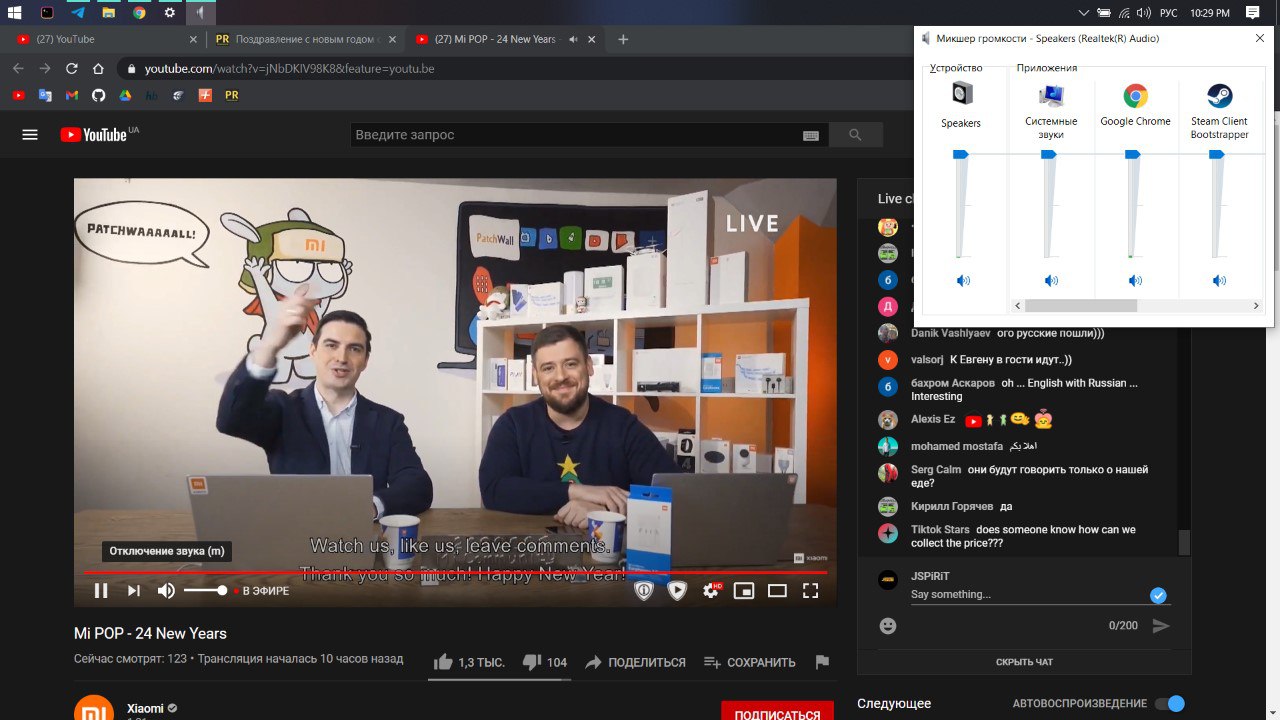
Task: Open on-screen keyboard in search box
Action: click(x=811, y=135)
